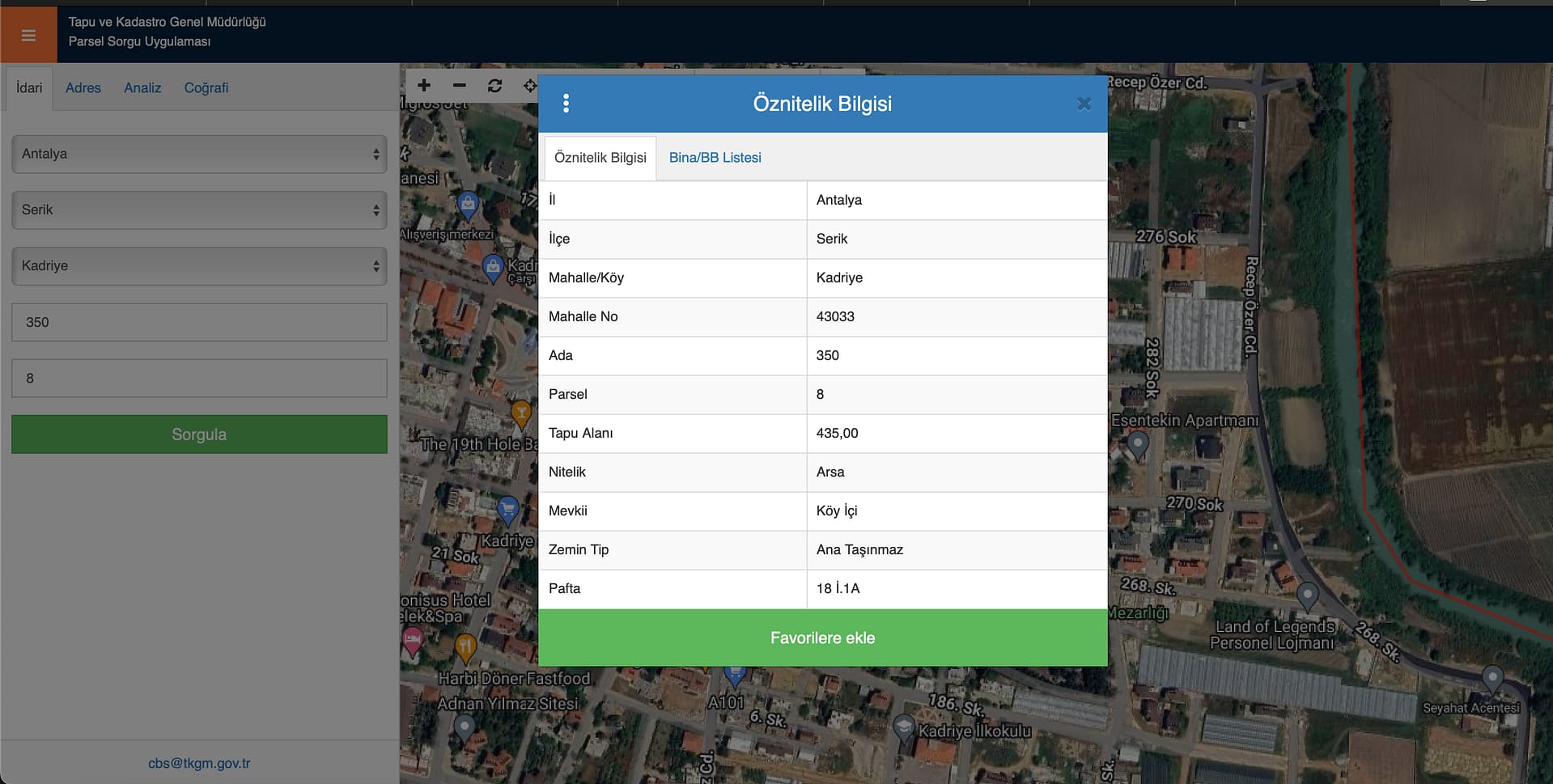The height and width of the screenshot is (784, 1553).
Task: Click the Seyahat Acentesi map pin
Action: (x=1492, y=679)
